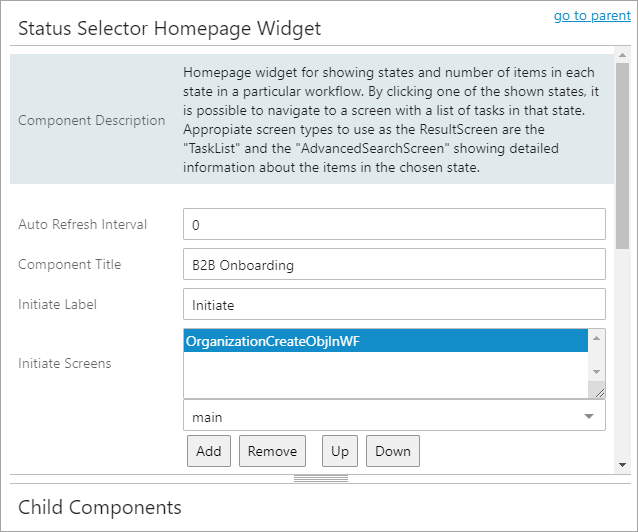The width and height of the screenshot is (638, 532).
Task: Open the 'main' dropdown below Initiate Screens
Action: (394, 416)
